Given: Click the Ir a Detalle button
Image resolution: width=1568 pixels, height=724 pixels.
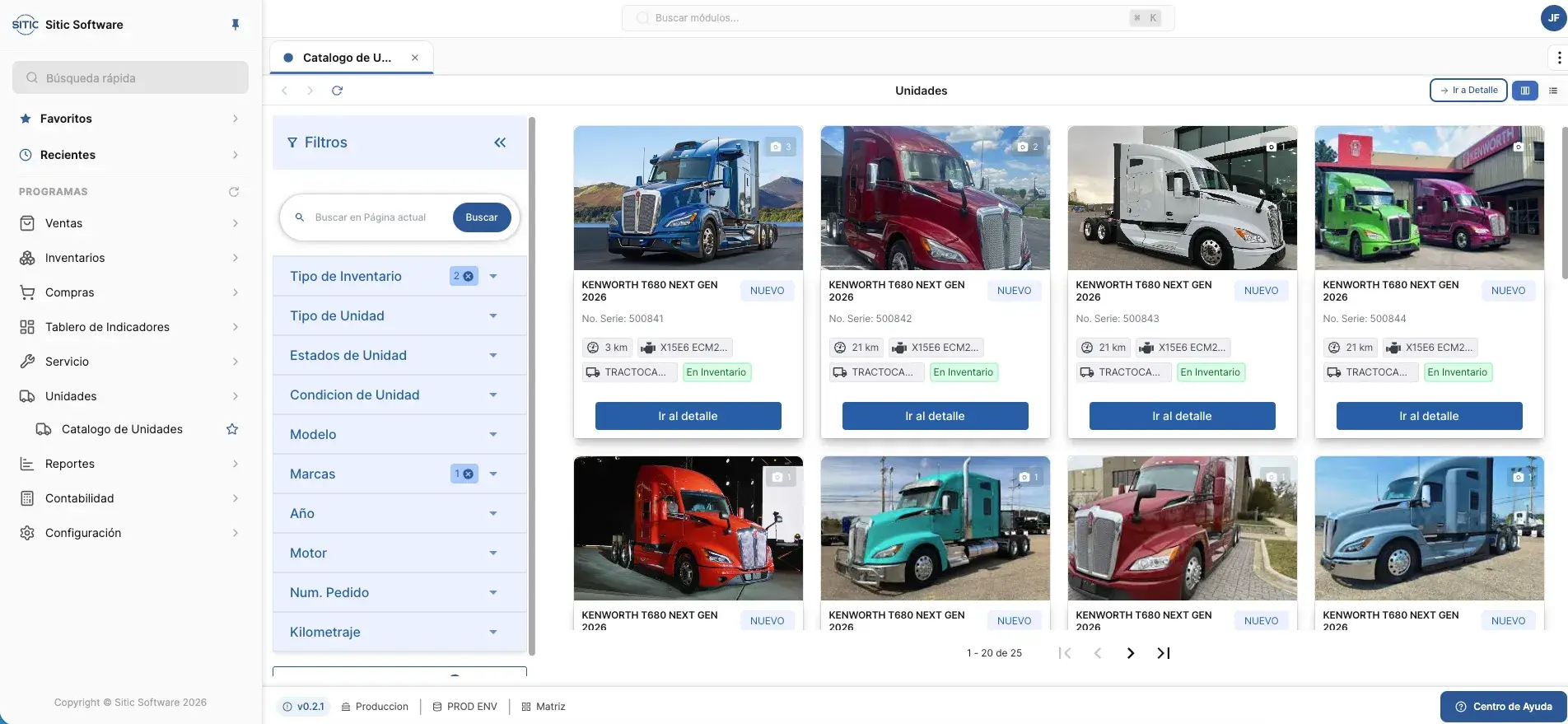Looking at the screenshot, I should click(1468, 91).
